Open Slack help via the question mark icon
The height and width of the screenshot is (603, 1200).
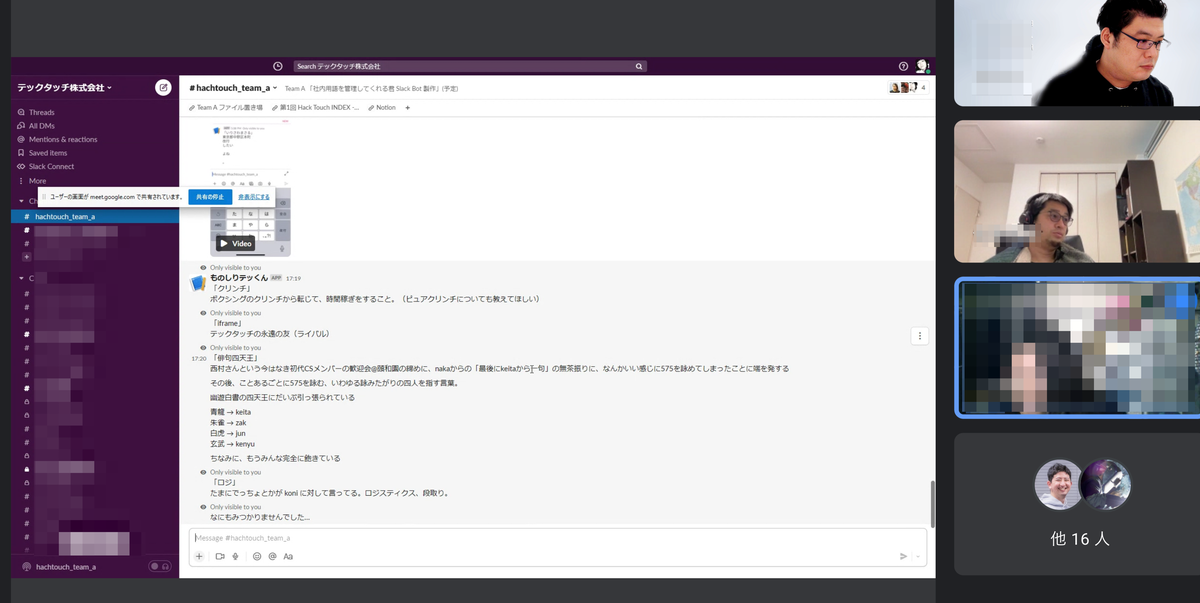pos(903,66)
